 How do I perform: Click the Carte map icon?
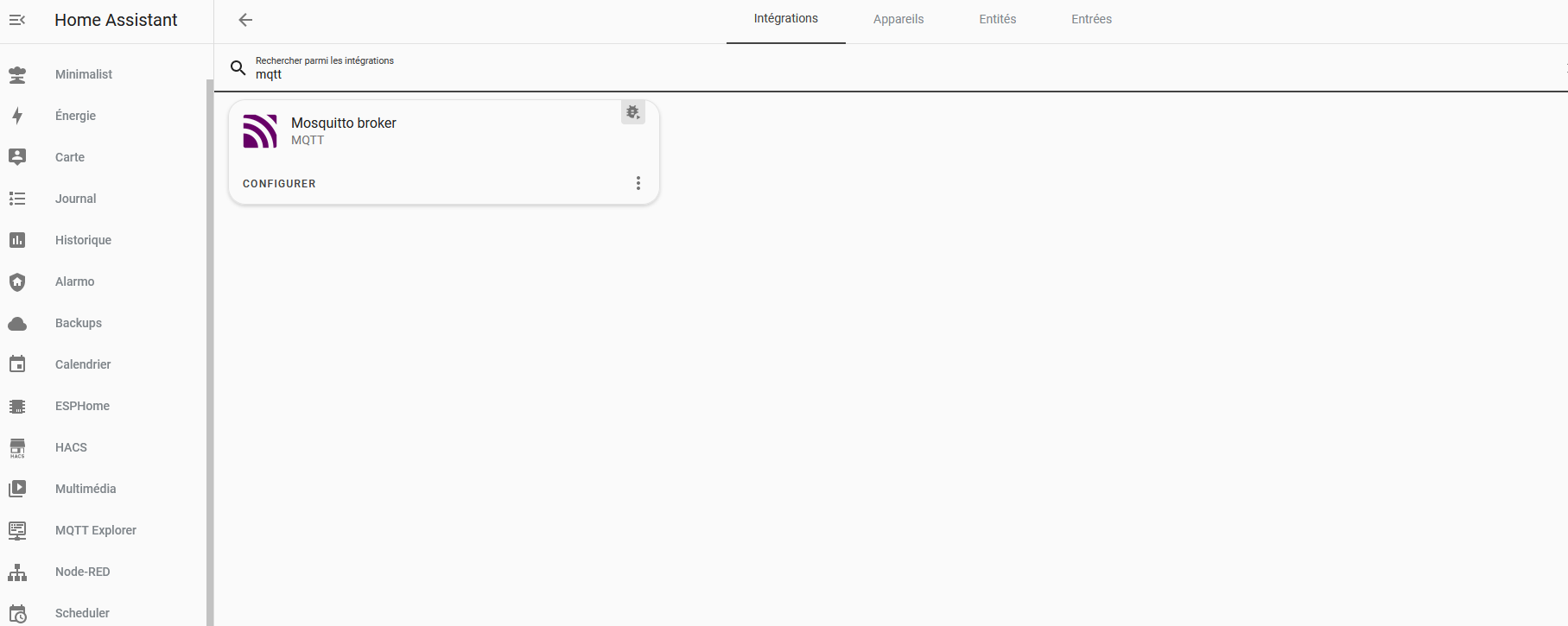tap(17, 157)
